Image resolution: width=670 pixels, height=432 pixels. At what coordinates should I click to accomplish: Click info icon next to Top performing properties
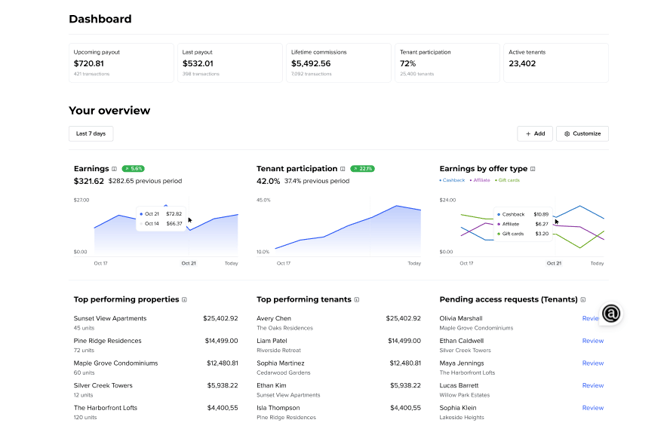coord(184,300)
